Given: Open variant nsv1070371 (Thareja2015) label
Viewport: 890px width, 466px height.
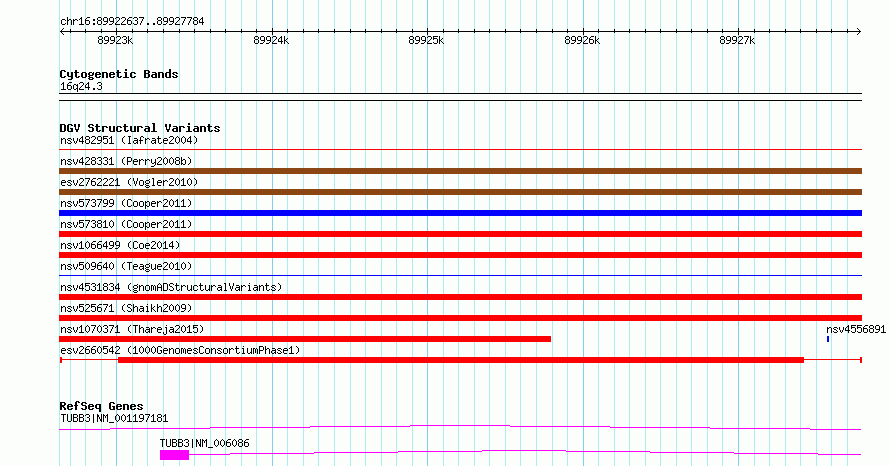Looking at the screenshot, I should pyautogui.click(x=132, y=329).
